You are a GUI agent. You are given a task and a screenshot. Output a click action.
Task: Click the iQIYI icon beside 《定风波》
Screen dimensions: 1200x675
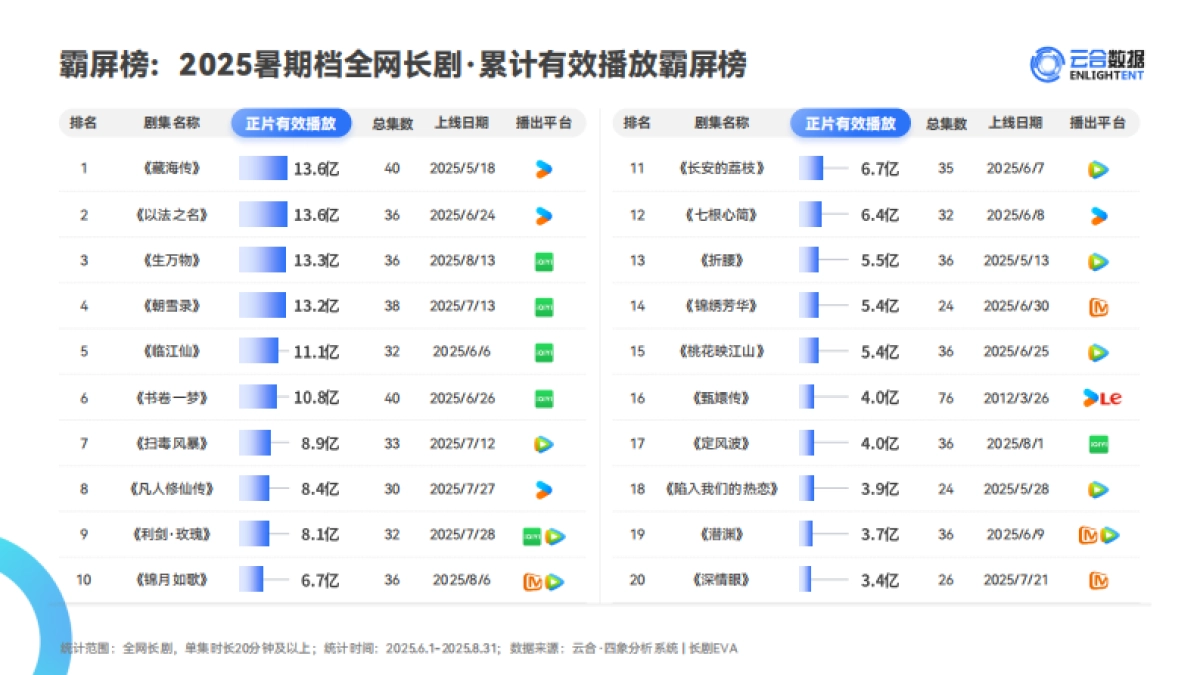click(1098, 442)
